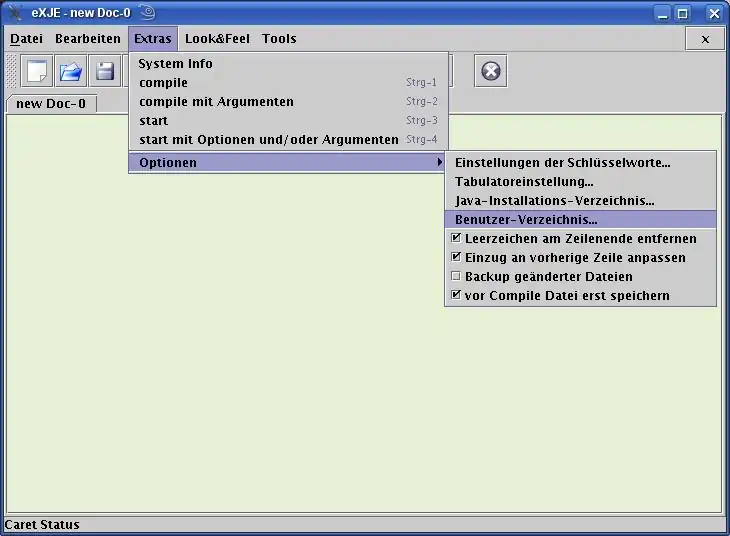Switch to the new Doc-0 tab
730x536 pixels.
pos(51,104)
